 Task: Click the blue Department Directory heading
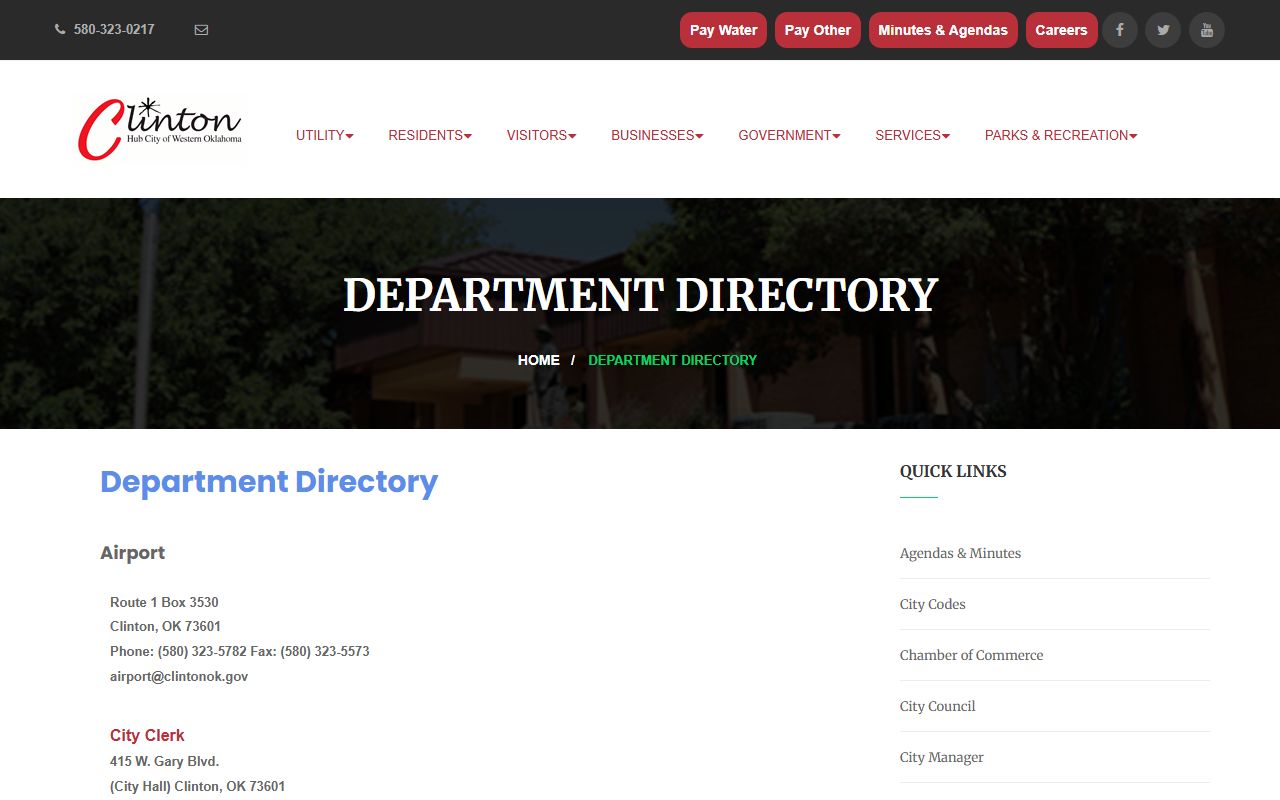269,482
